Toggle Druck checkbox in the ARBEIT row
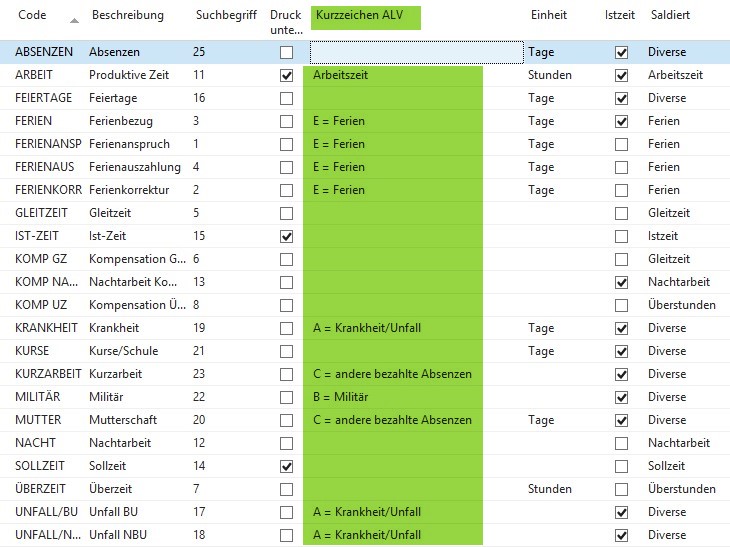 click(x=287, y=75)
